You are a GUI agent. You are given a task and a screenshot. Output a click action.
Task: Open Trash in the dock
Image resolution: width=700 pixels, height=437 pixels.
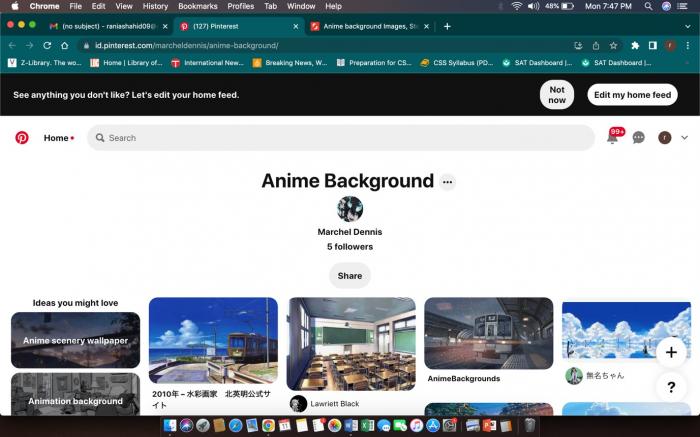click(x=529, y=425)
